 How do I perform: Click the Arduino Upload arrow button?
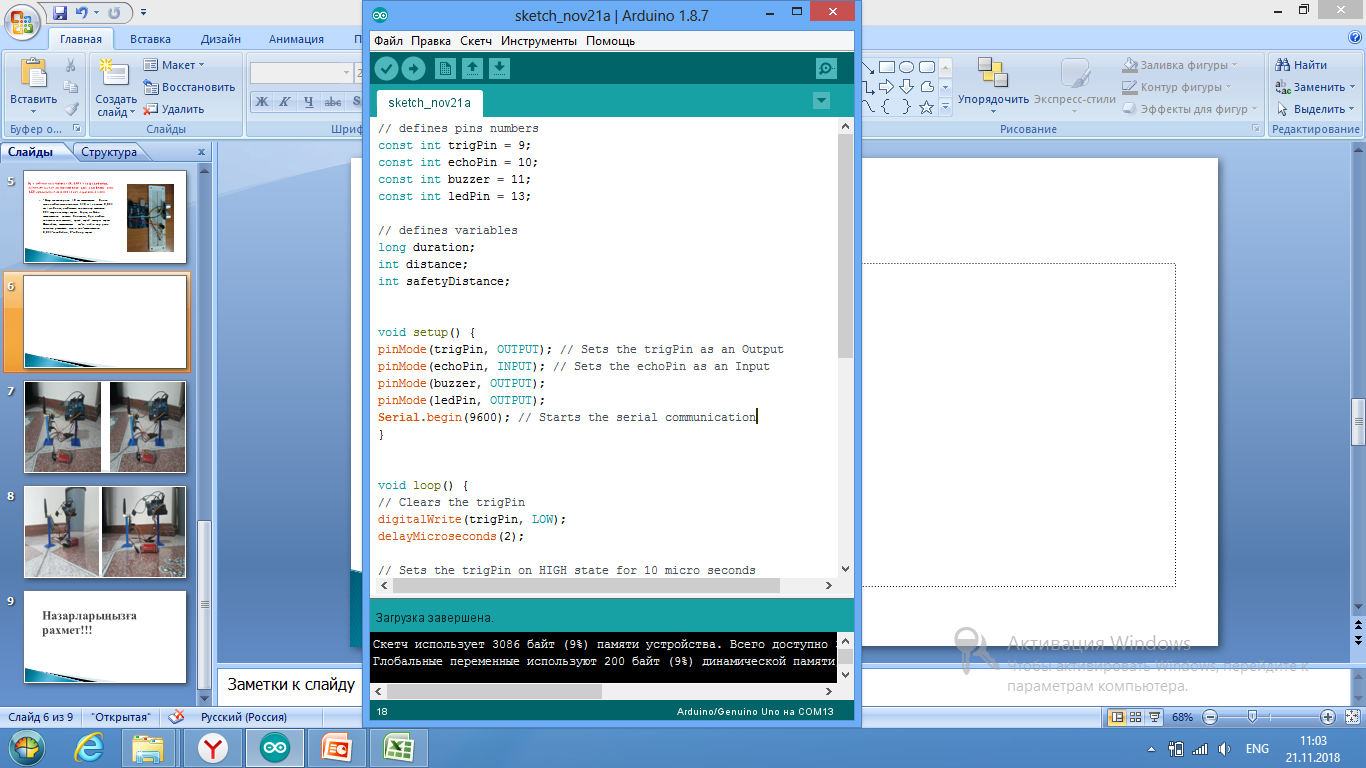414,68
